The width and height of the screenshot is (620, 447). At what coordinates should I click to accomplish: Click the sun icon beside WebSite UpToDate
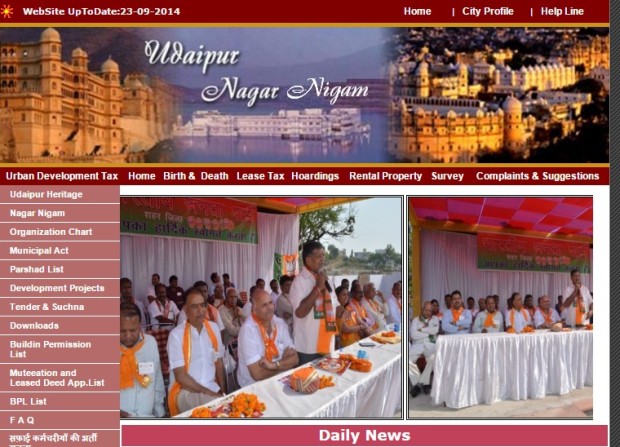[6, 11]
